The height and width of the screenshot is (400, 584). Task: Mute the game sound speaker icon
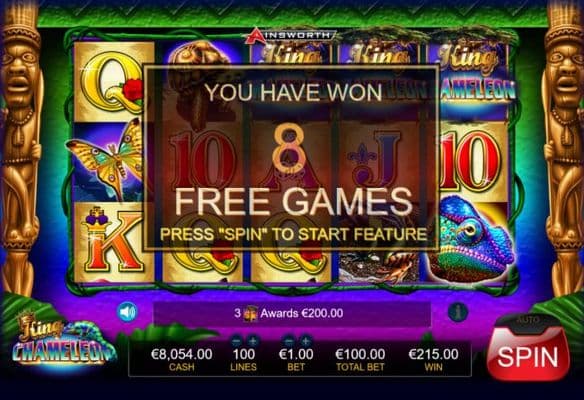127,312
